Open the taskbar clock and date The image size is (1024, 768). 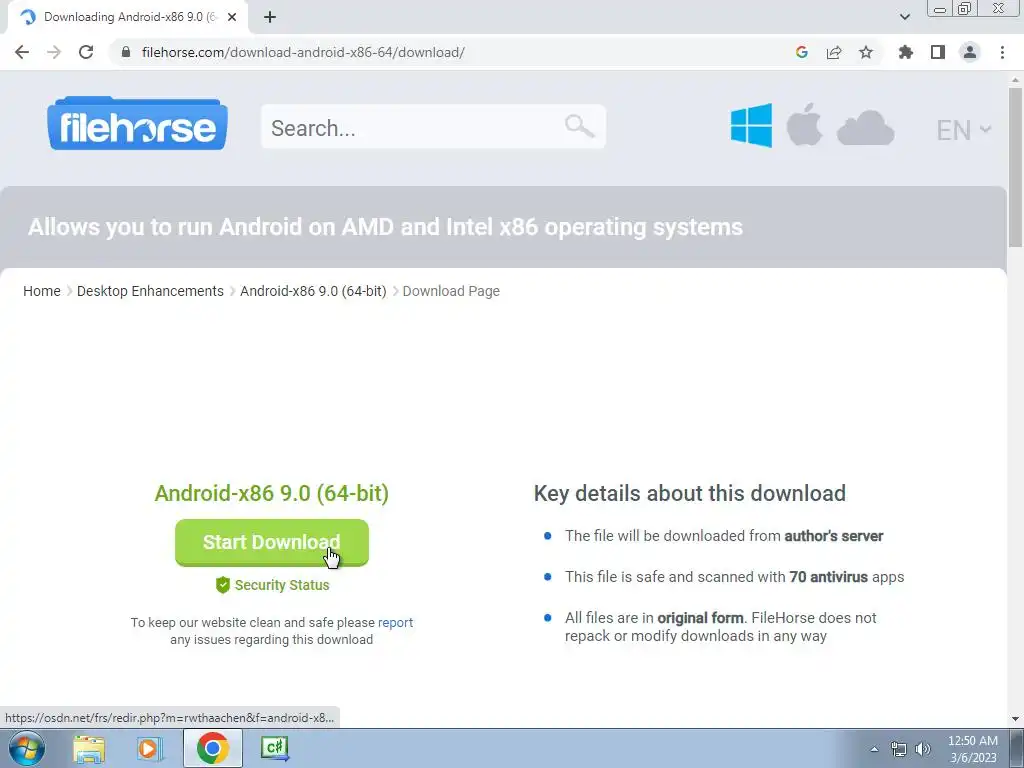tap(972, 749)
